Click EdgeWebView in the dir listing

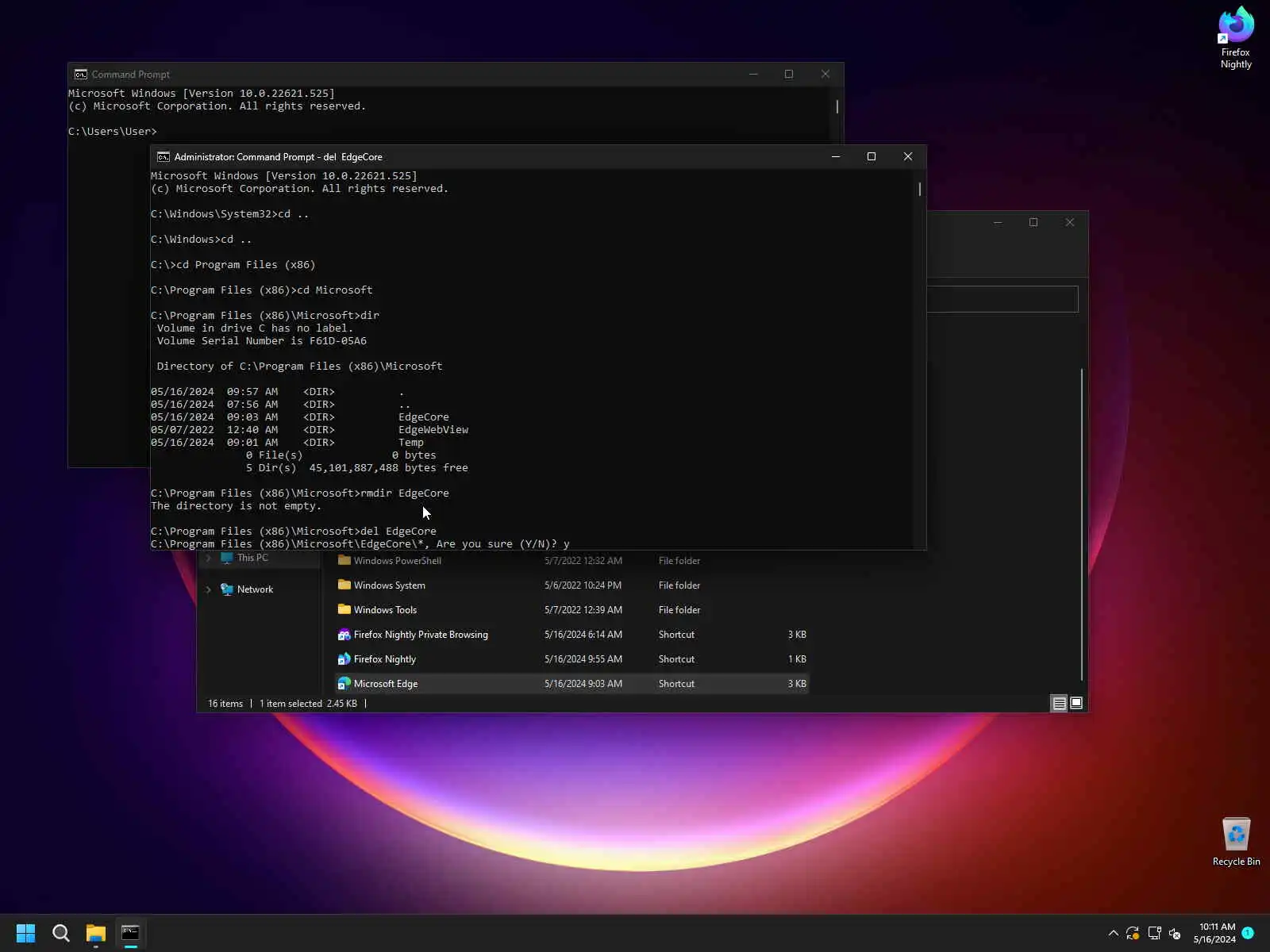click(x=433, y=430)
